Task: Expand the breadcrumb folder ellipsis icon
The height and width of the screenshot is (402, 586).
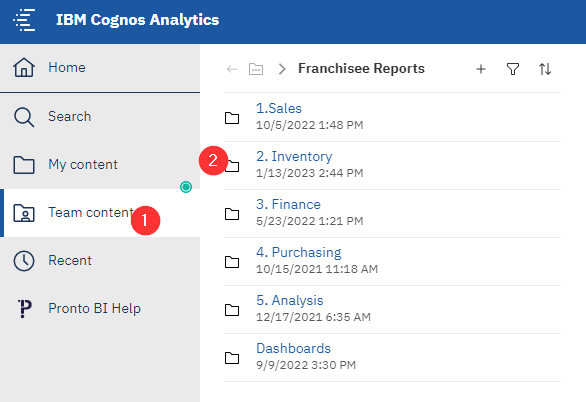Action: (x=256, y=69)
